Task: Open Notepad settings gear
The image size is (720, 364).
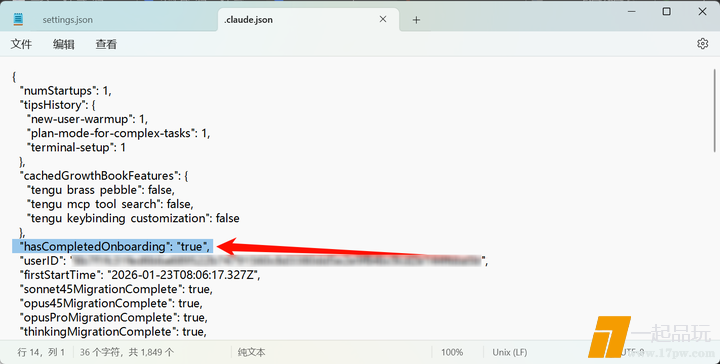Action: click(x=703, y=44)
